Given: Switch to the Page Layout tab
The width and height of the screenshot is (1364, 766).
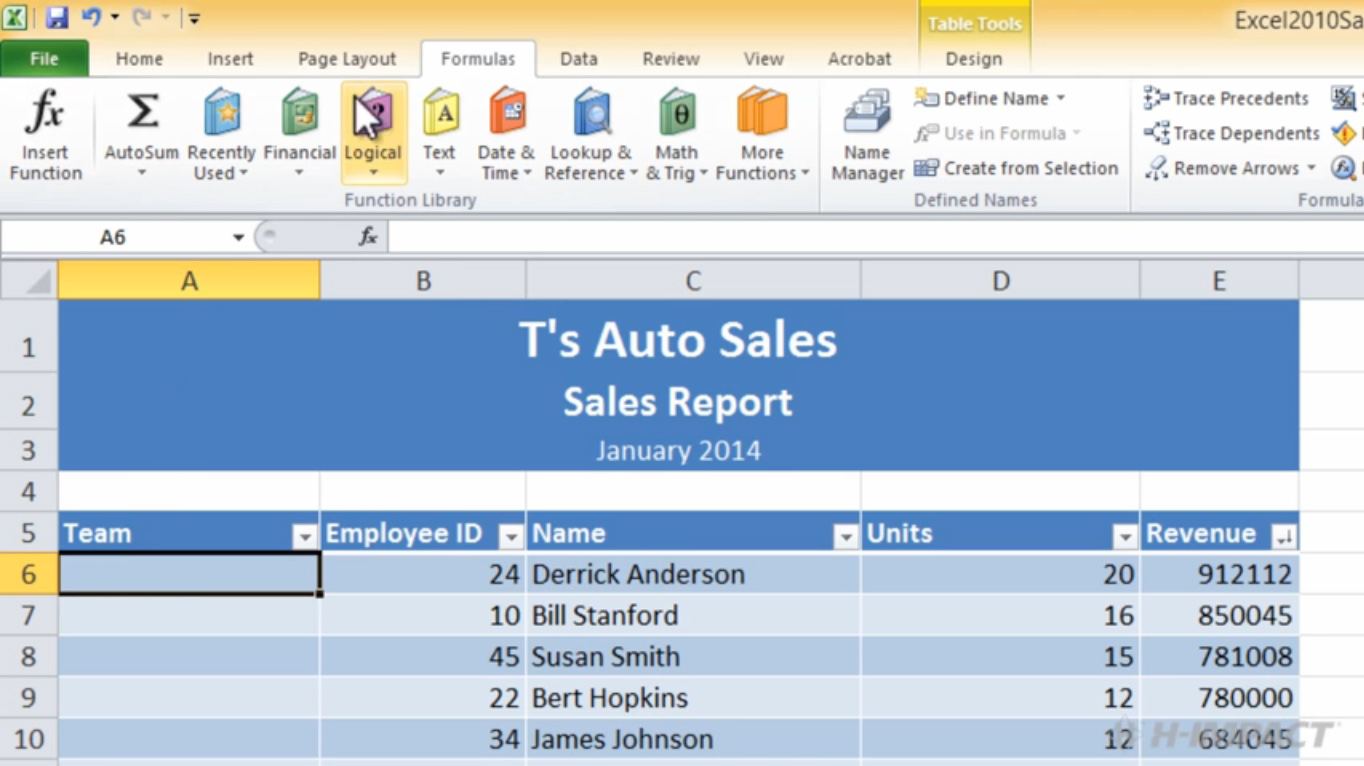Looking at the screenshot, I should [x=347, y=59].
